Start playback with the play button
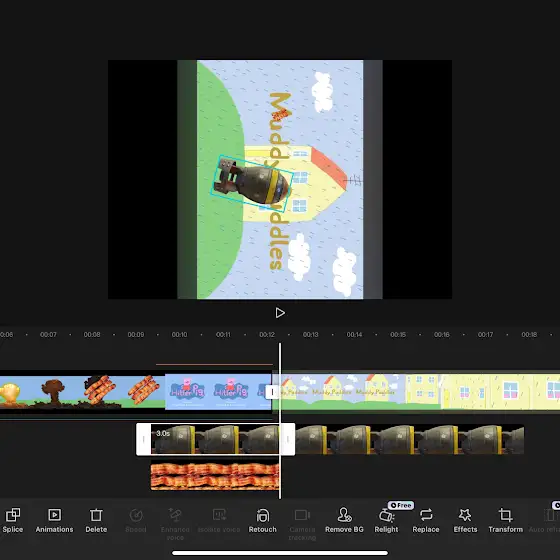Viewport: 560px width, 560px height. pyautogui.click(x=280, y=313)
